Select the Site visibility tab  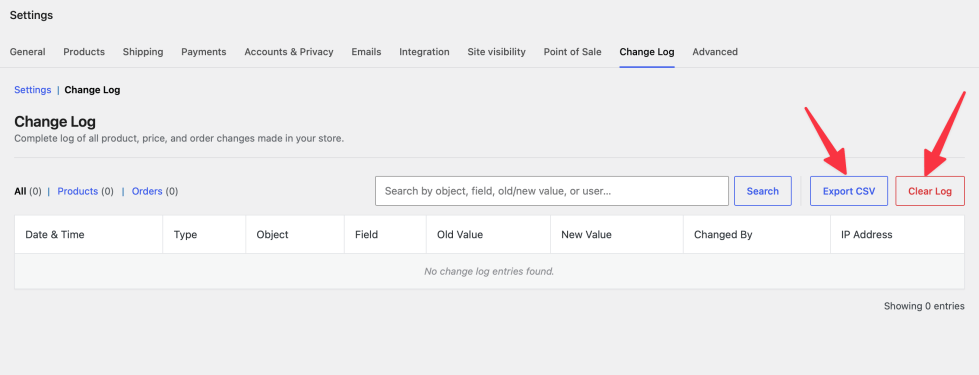click(496, 52)
